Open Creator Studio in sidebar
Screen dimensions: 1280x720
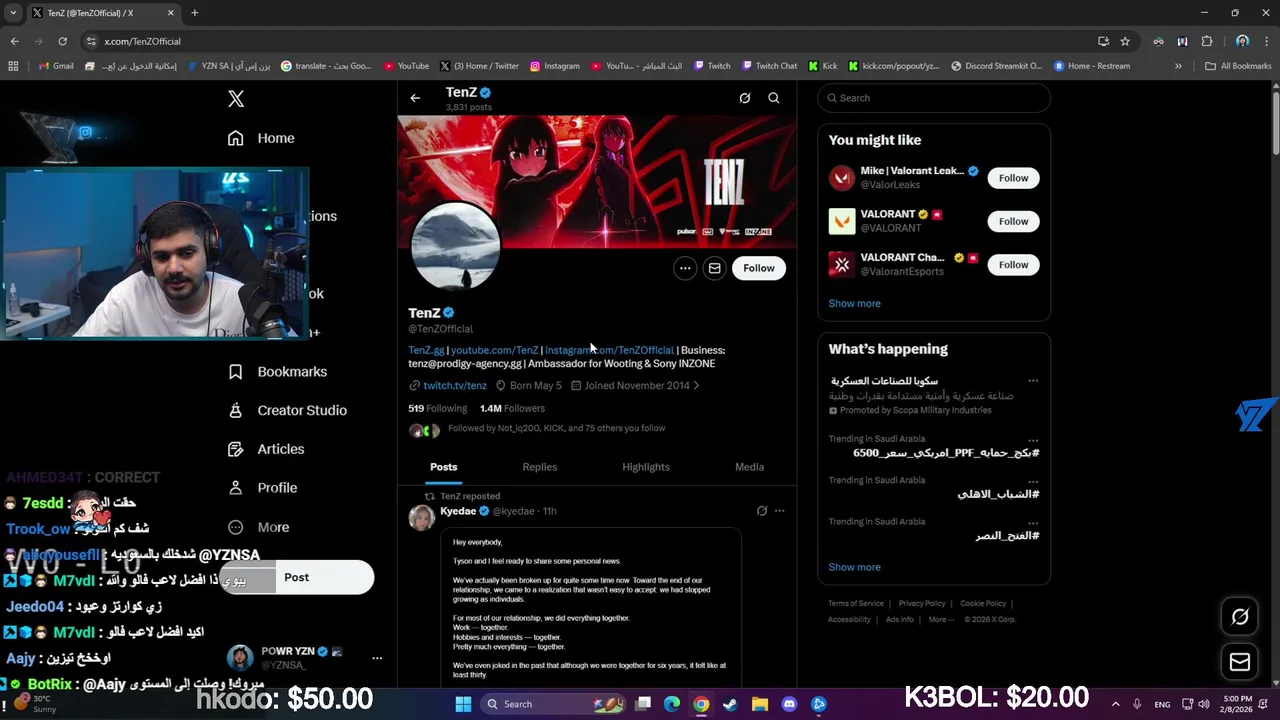287,410
